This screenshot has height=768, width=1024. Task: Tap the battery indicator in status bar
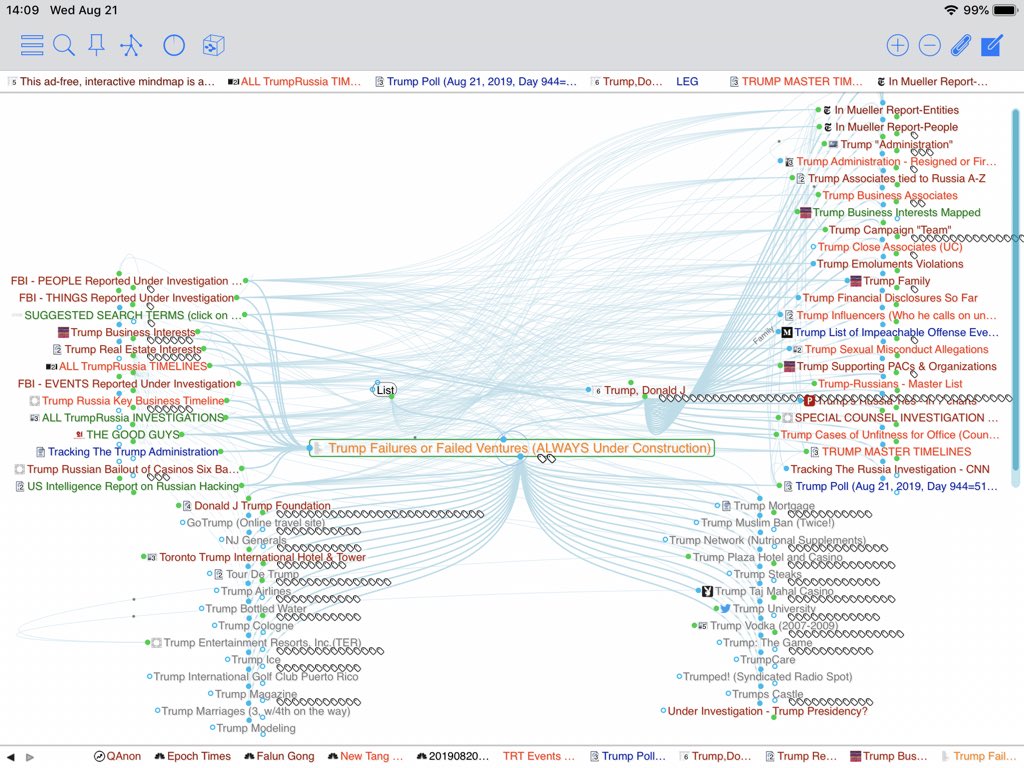coord(1004,10)
